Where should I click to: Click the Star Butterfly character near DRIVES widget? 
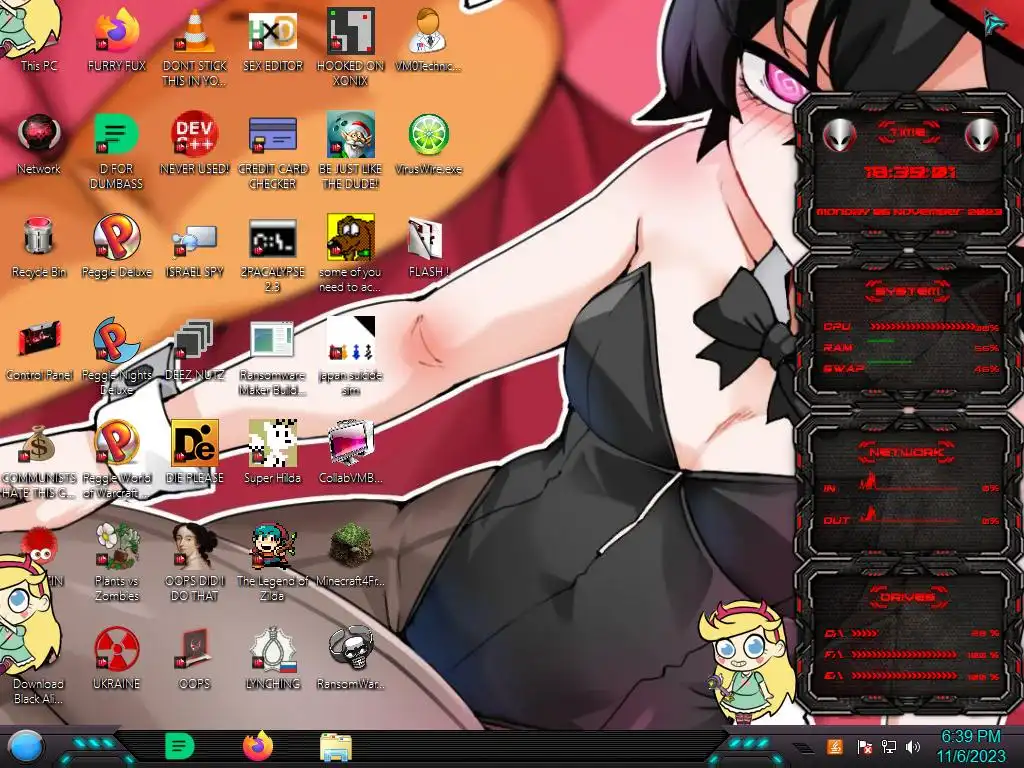pos(747,661)
